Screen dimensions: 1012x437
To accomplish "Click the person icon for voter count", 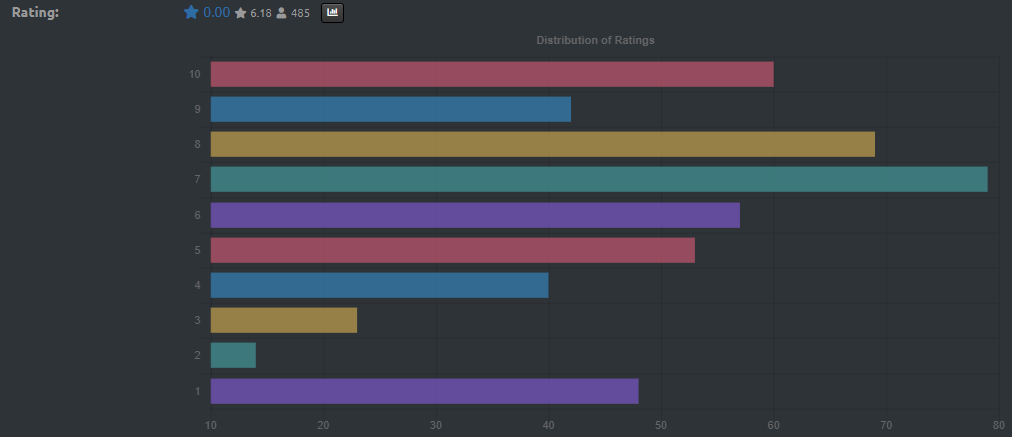I will pos(281,13).
